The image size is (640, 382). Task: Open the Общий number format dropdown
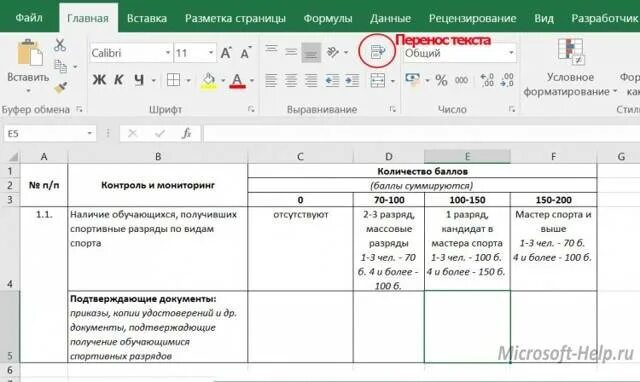pyautogui.click(x=511, y=53)
